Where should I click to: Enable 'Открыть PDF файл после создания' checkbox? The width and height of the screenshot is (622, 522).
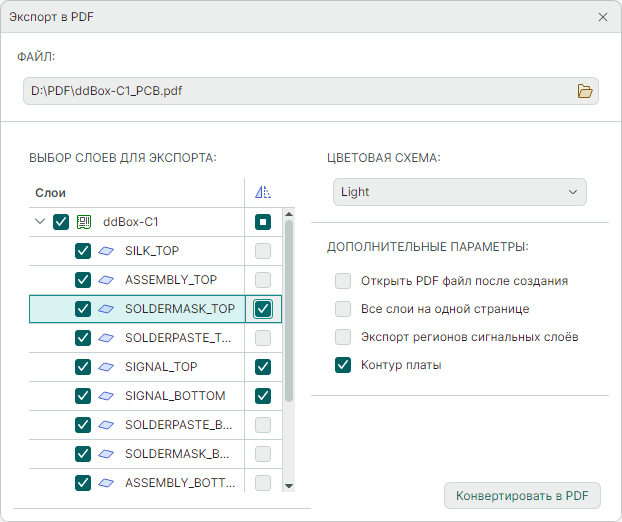pyautogui.click(x=343, y=281)
